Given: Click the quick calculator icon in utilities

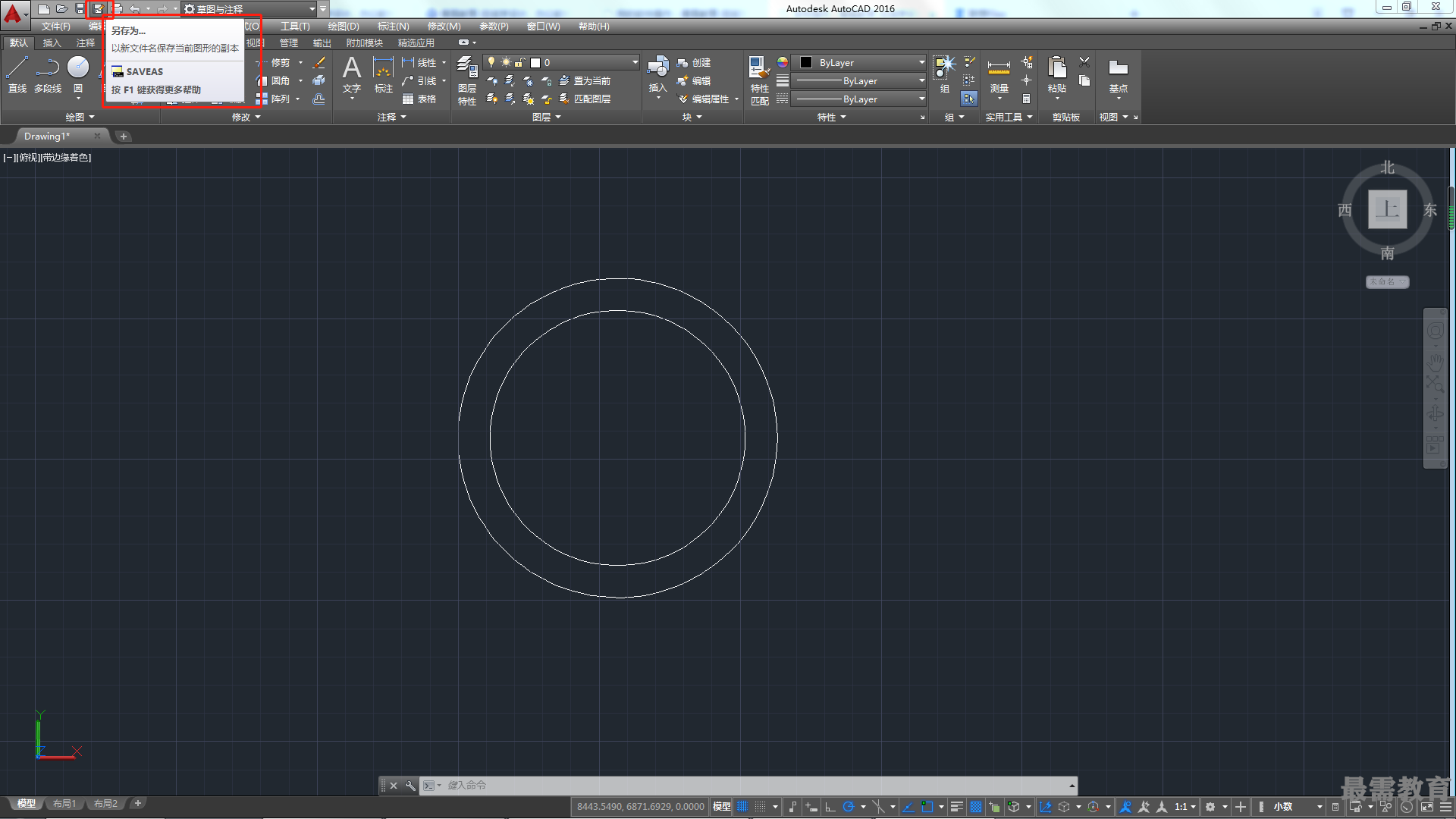Looking at the screenshot, I should (x=1026, y=99).
